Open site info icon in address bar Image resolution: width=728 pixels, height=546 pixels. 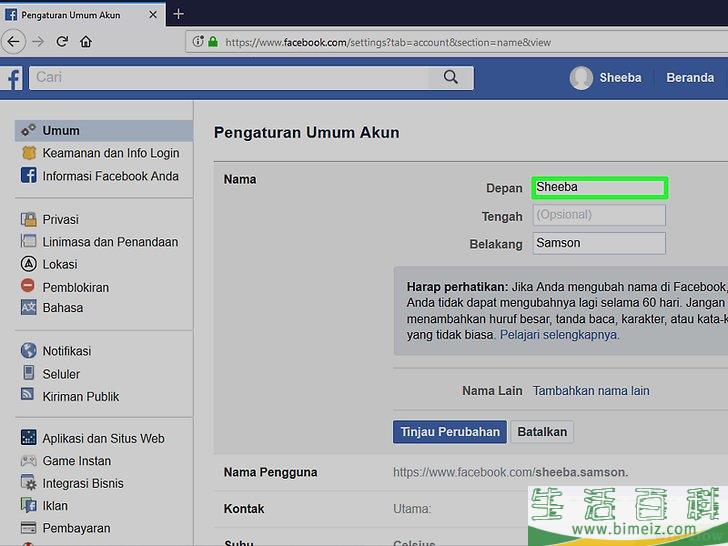point(198,42)
